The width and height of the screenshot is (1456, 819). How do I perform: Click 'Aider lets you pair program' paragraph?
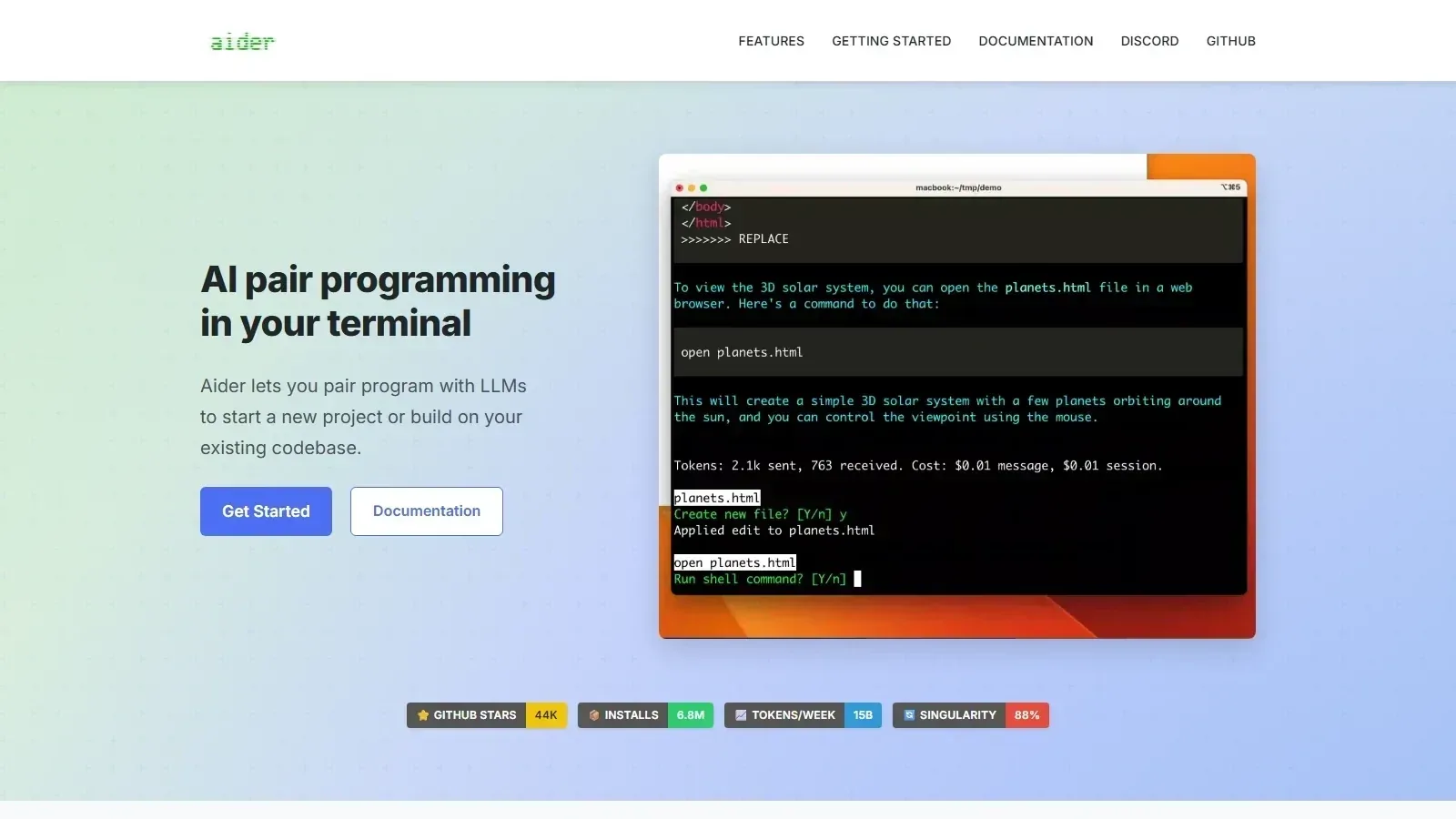click(x=364, y=417)
